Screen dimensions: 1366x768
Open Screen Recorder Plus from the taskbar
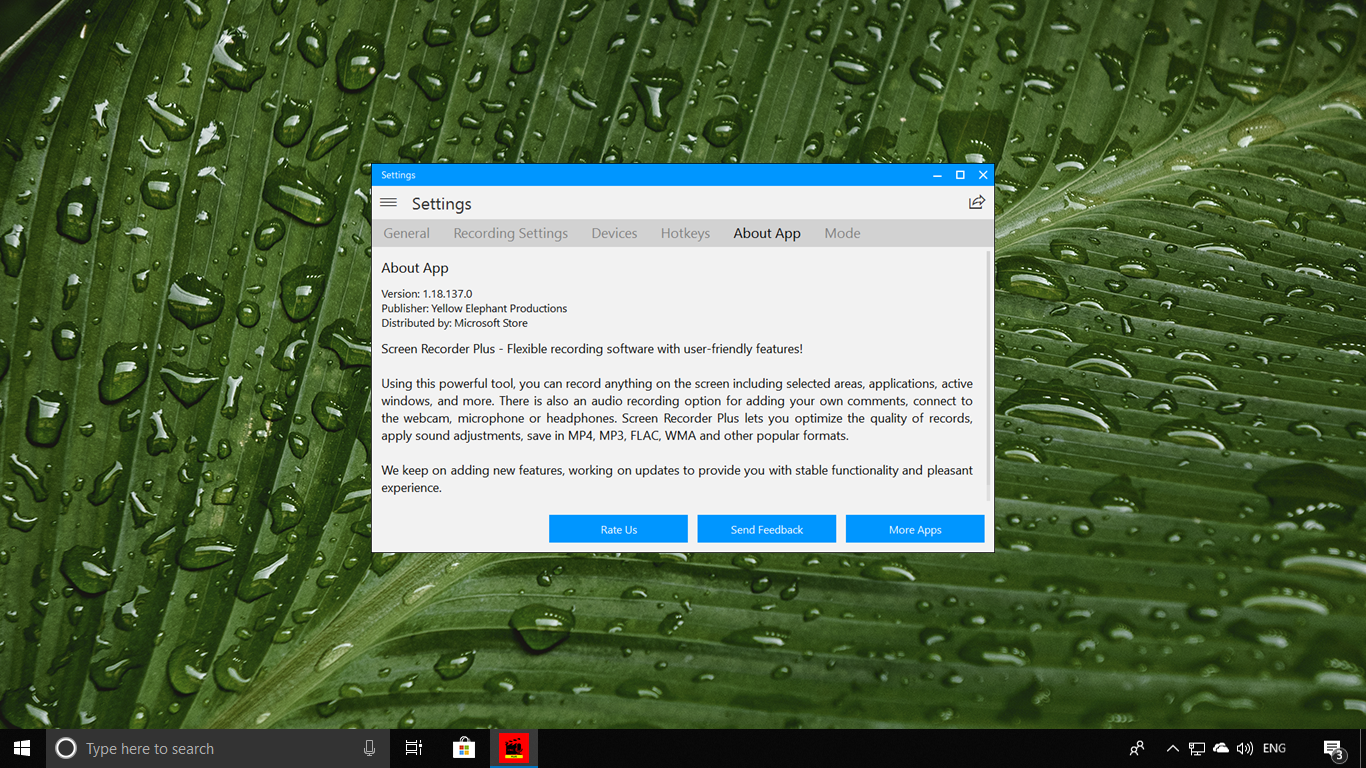pyautogui.click(x=513, y=747)
